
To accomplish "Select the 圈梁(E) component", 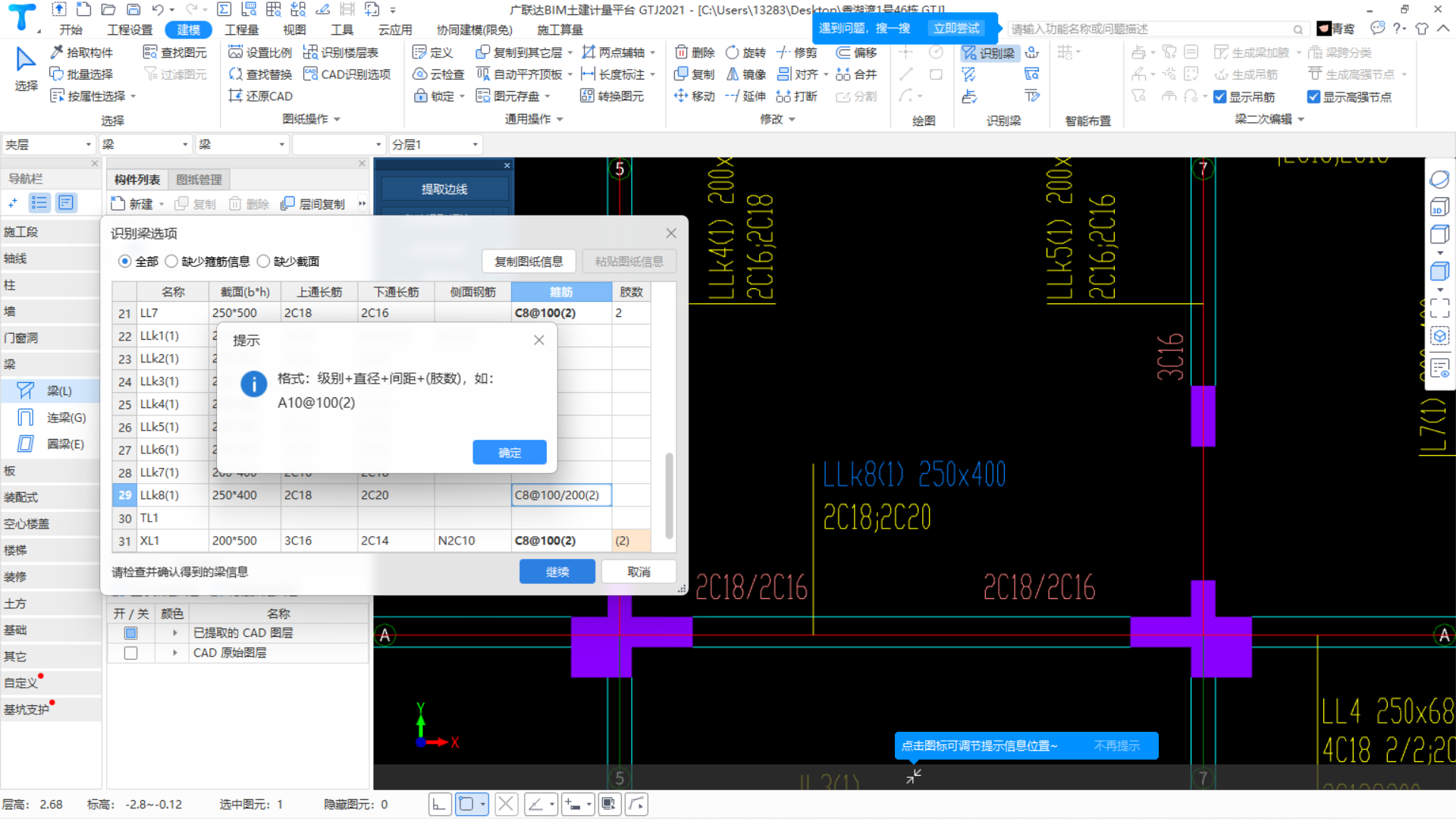I will 52,444.
